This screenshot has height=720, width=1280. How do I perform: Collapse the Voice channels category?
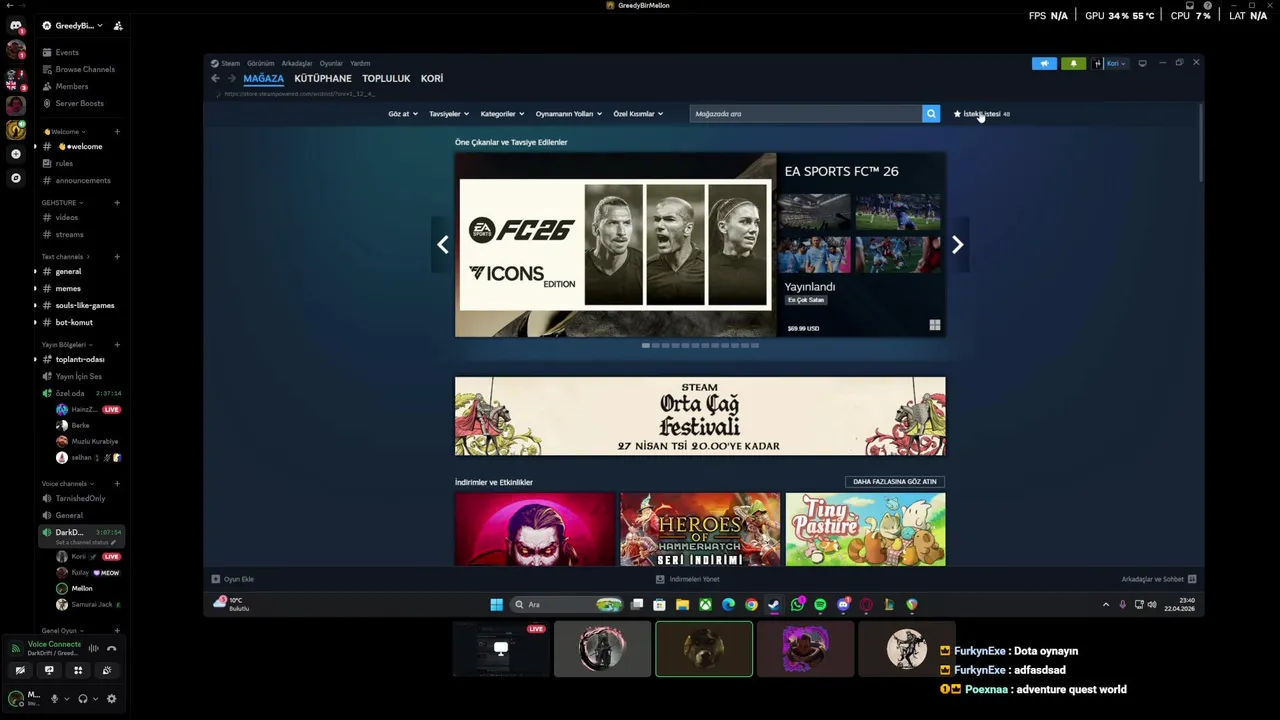point(67,484)
